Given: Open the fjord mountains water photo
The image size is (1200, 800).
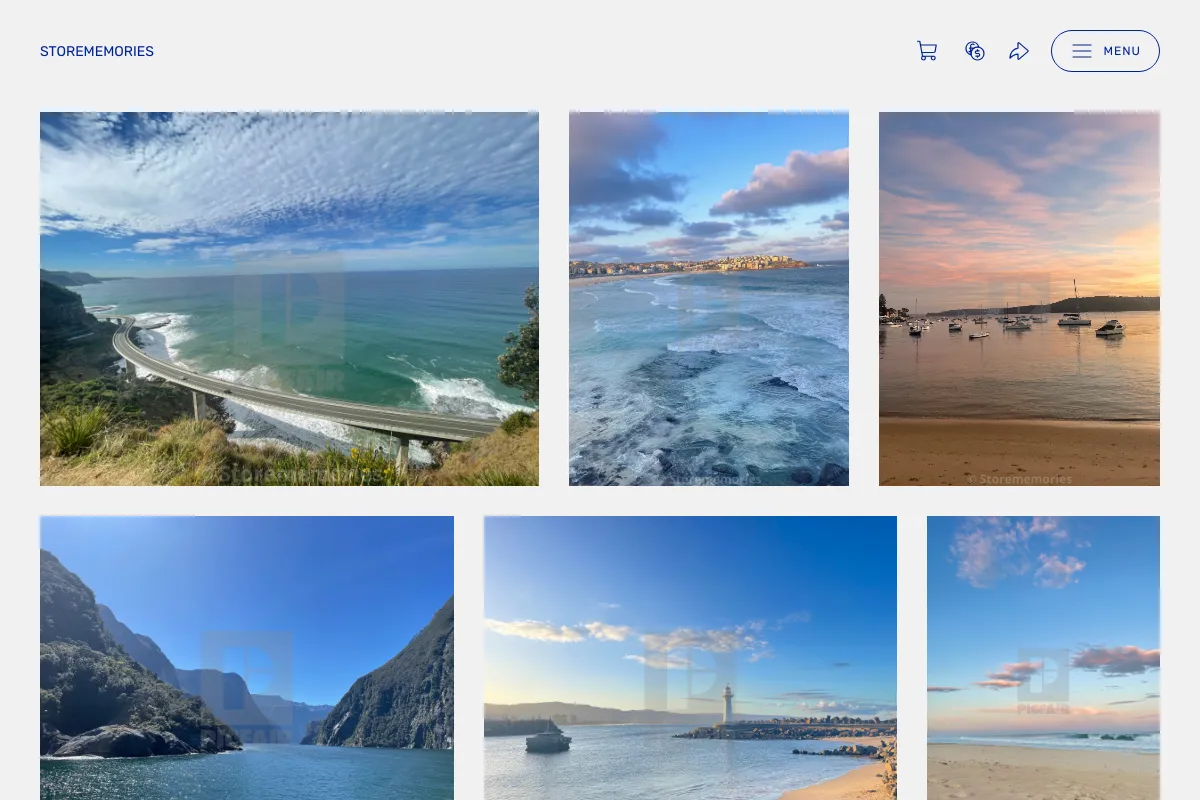Looking at the screenshot, I should [247, 658].
